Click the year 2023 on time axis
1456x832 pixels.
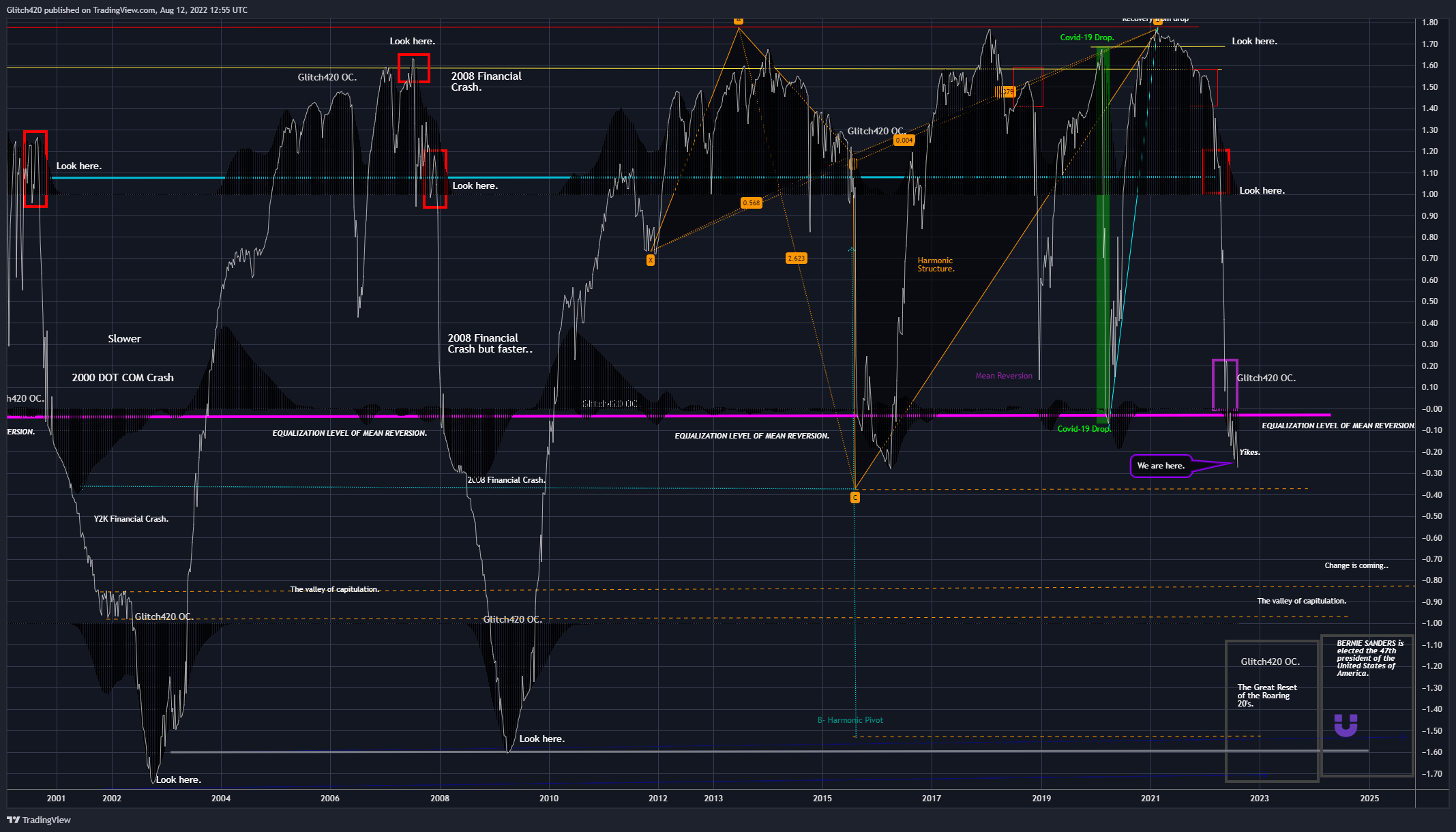click(1260, 799)
